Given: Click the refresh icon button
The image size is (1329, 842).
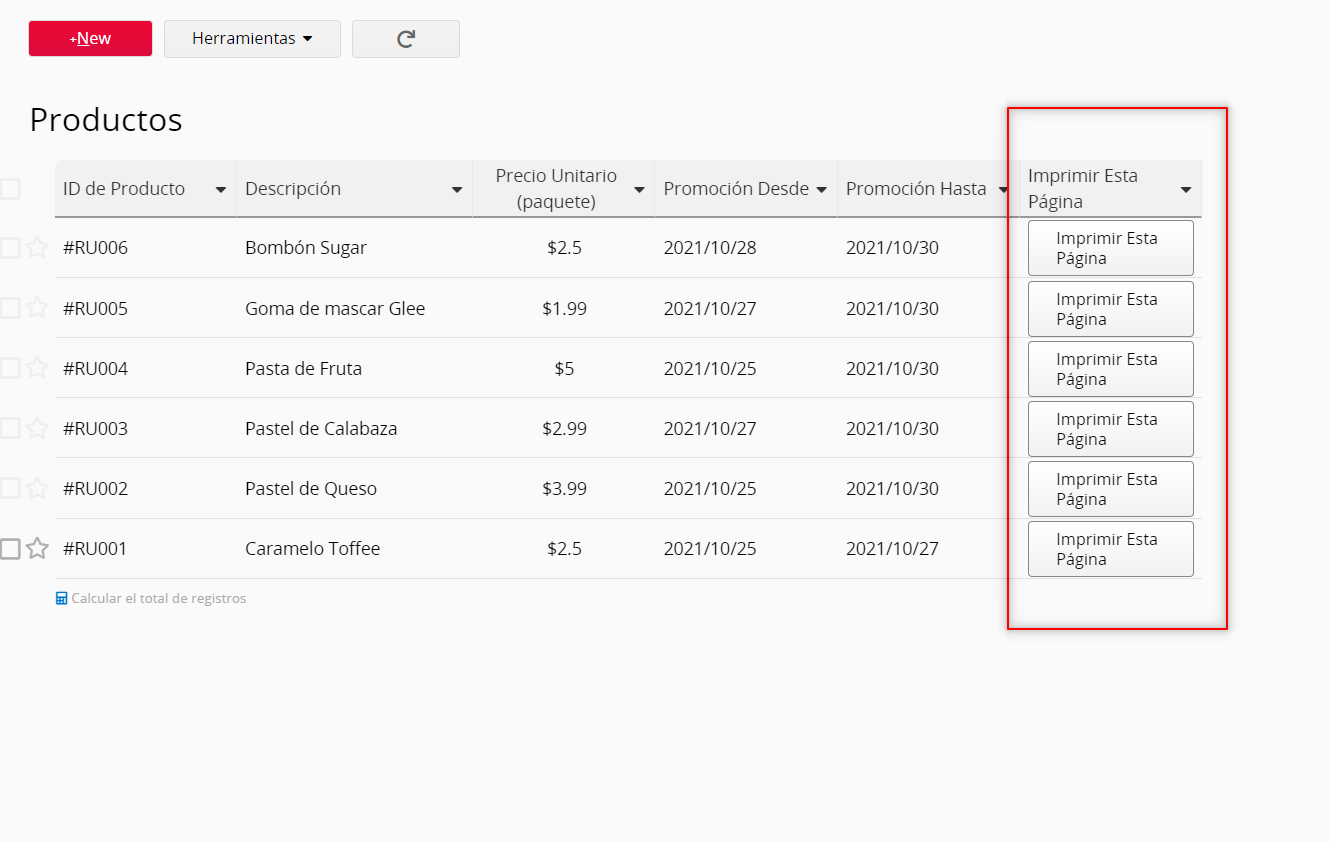Looking at the screenshot, I should point(405,39).
